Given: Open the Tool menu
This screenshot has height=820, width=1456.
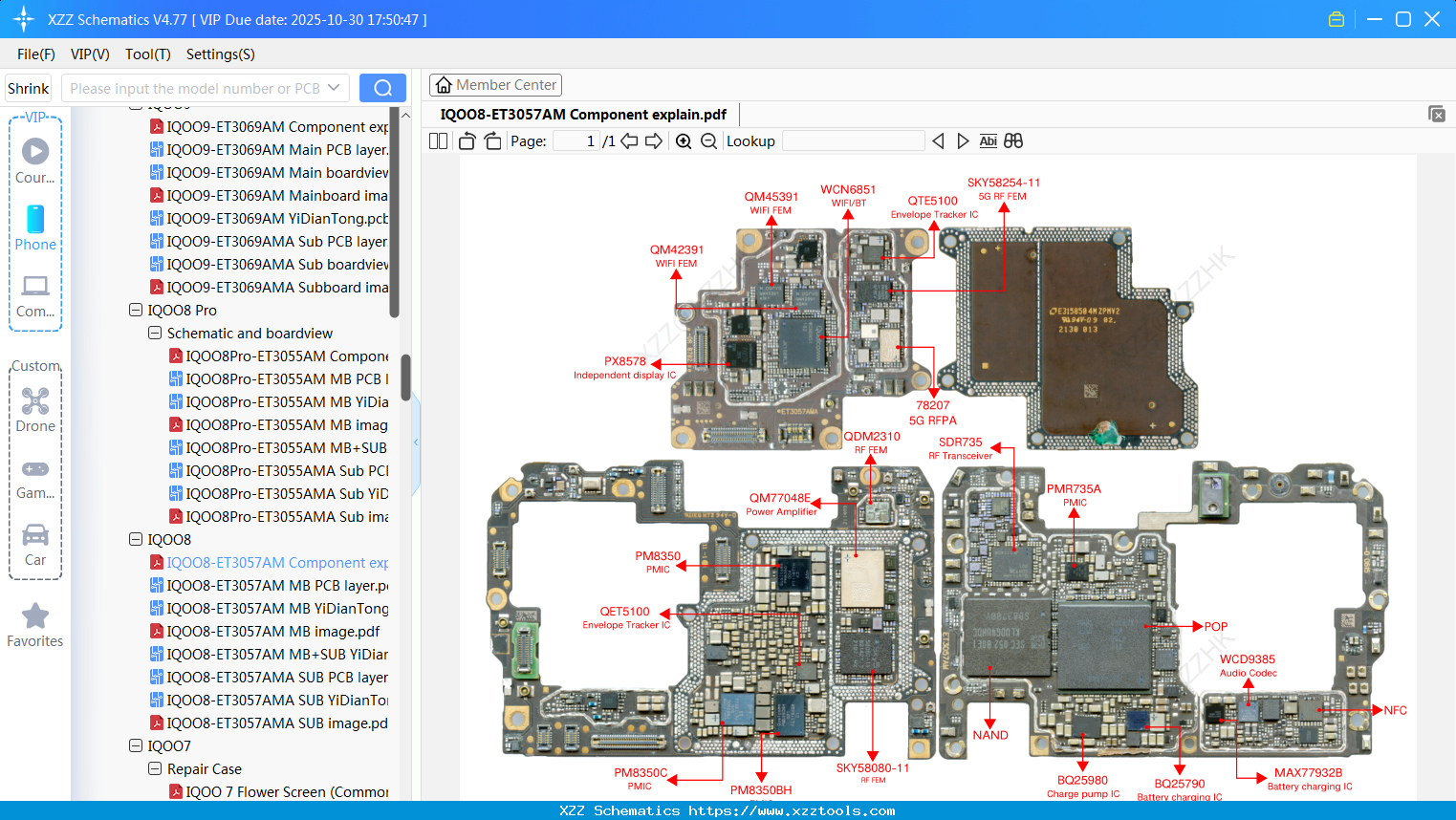Looking at the screenshot, I should click(x=147, y=54).
